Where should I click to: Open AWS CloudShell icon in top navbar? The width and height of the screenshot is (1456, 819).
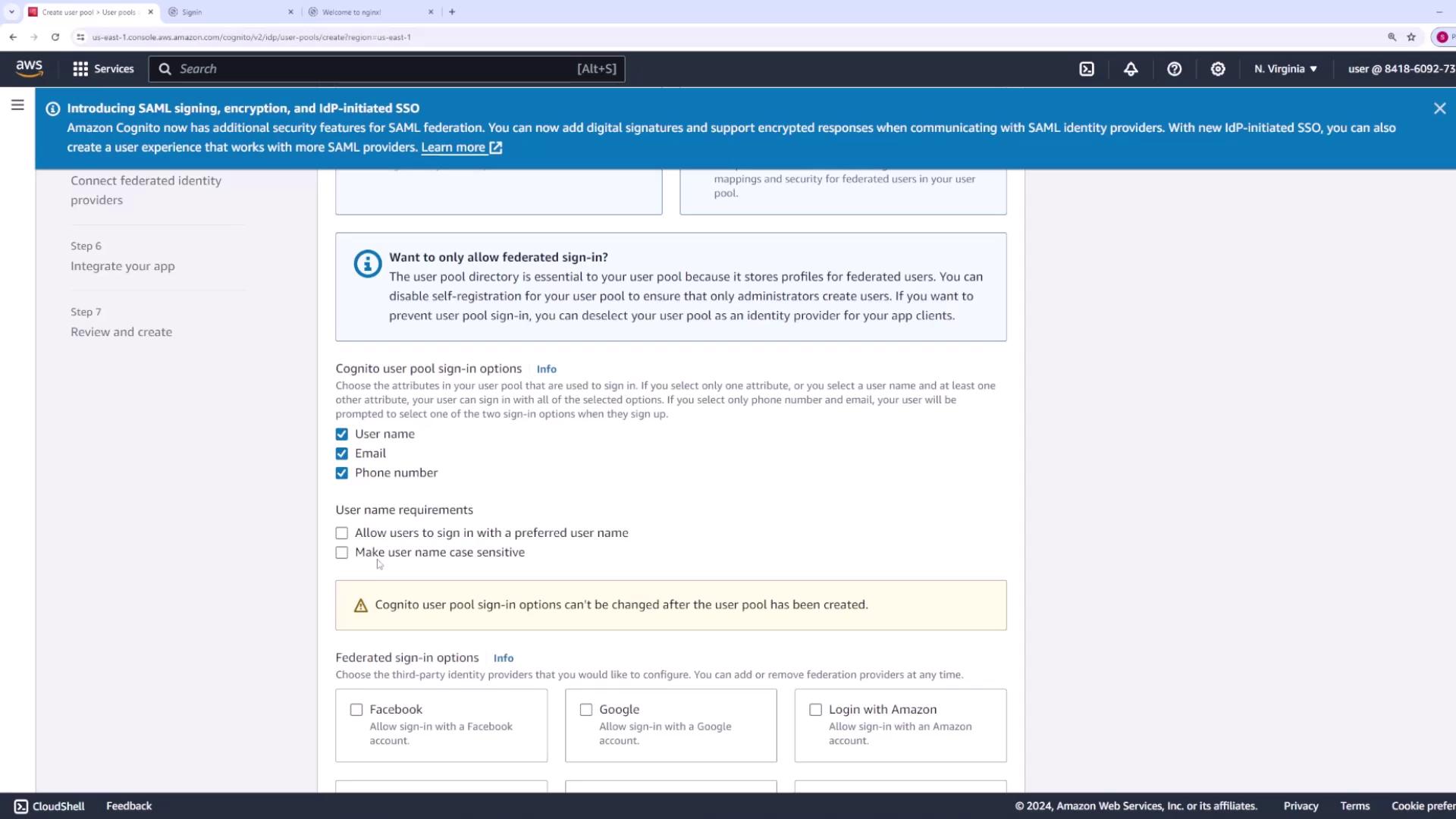pos(1087,69)
